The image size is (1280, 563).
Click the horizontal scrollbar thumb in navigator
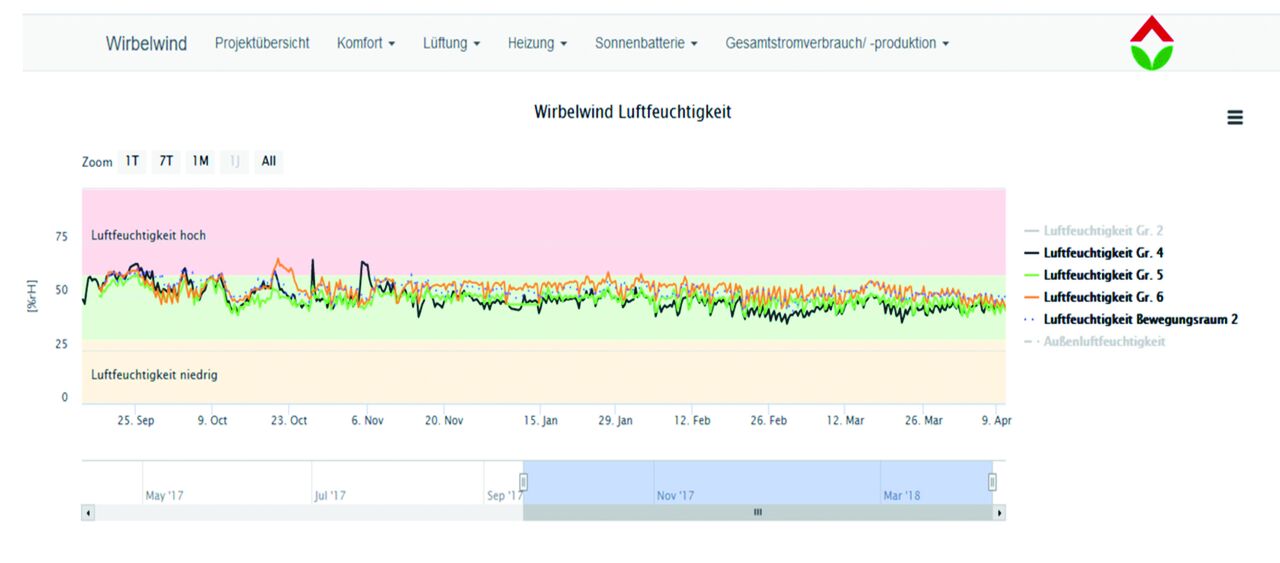(x=757, y=512)
